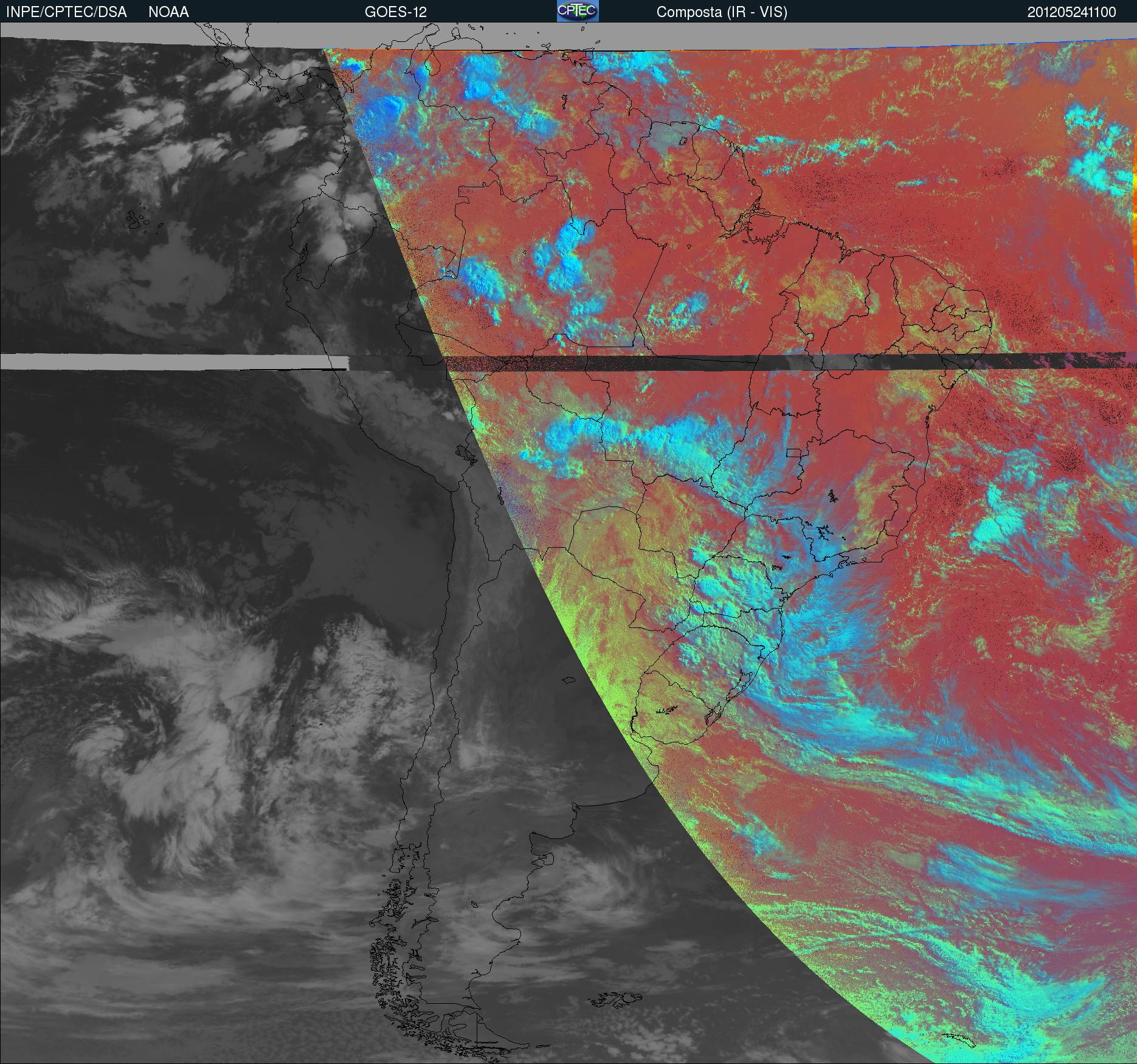Select the NOAA label in header

tap(168, 12)
